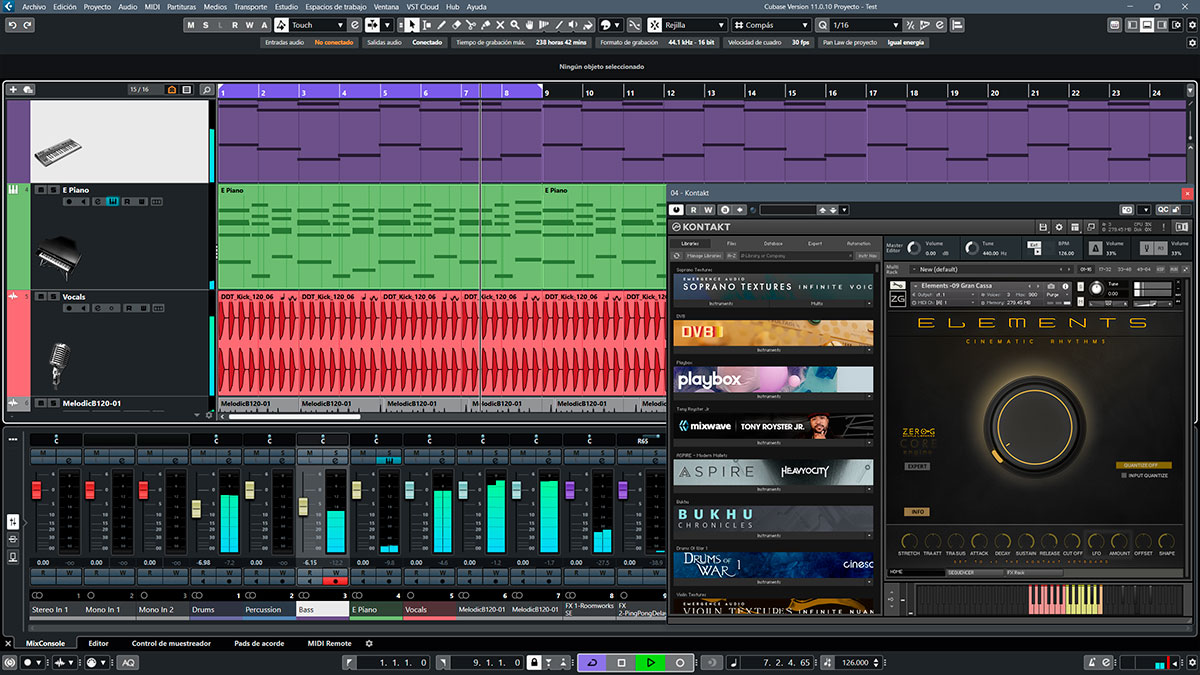Select the Range Selection tool
The height and width of the screenshot is (675, 1200).
click(x=427, y=24)
